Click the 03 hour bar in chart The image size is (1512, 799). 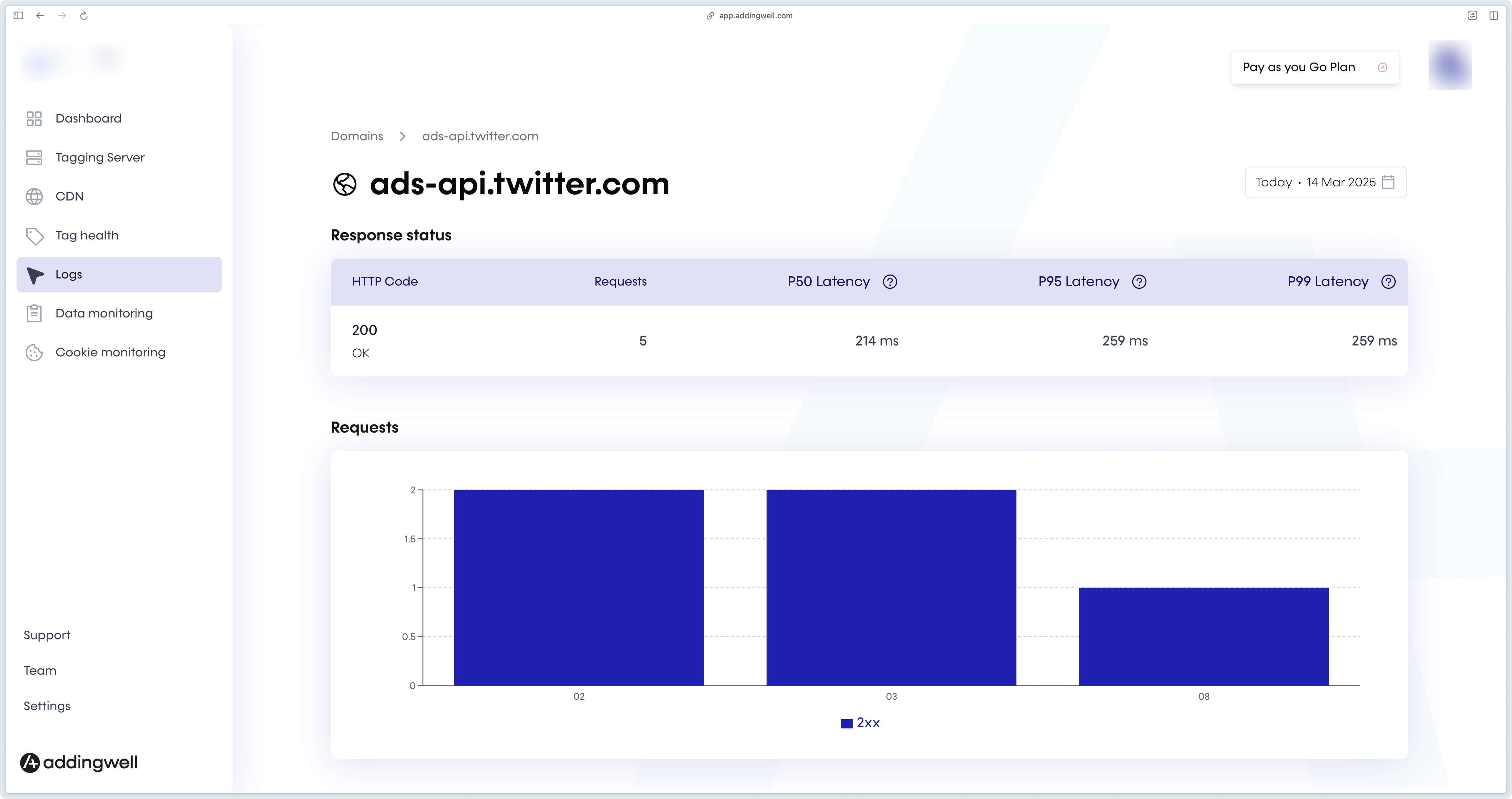point(891,588)
